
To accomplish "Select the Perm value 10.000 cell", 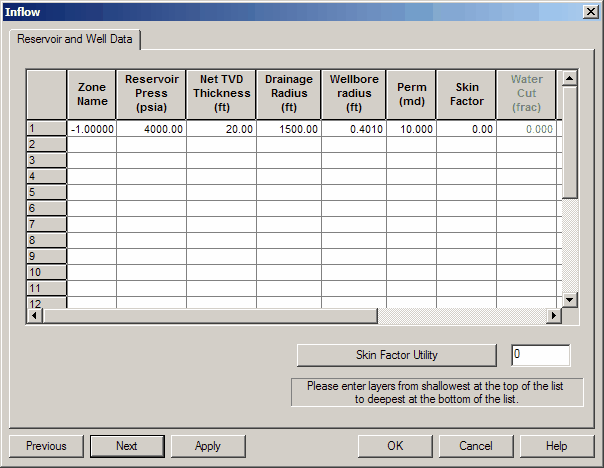I will [x=411, y=129].
